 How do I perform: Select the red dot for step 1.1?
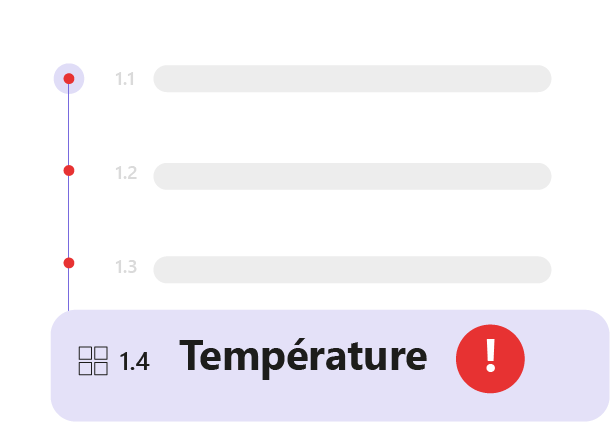click(x=68, y=78)
